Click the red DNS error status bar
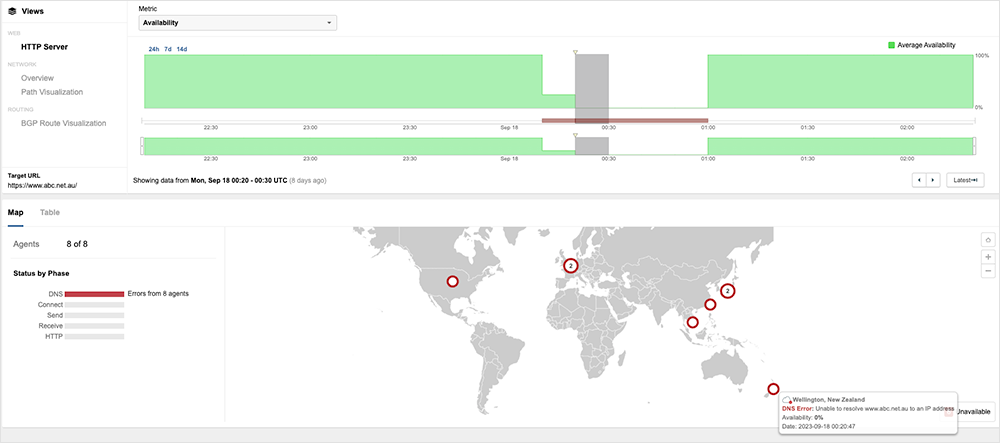Viewport: 1000px width, 443px height. pos(87,293)
